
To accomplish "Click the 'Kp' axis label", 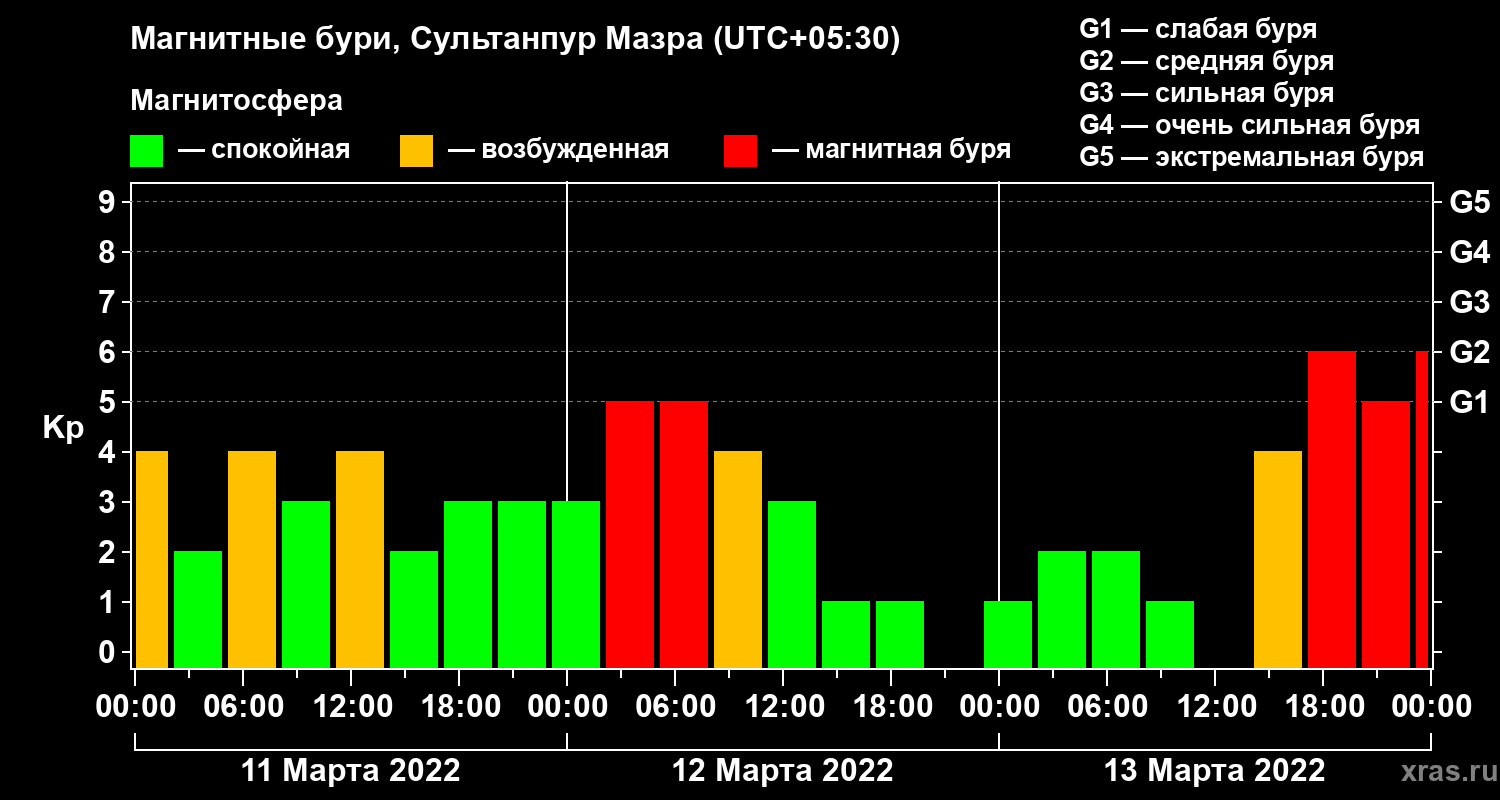I will click(63, 428).
